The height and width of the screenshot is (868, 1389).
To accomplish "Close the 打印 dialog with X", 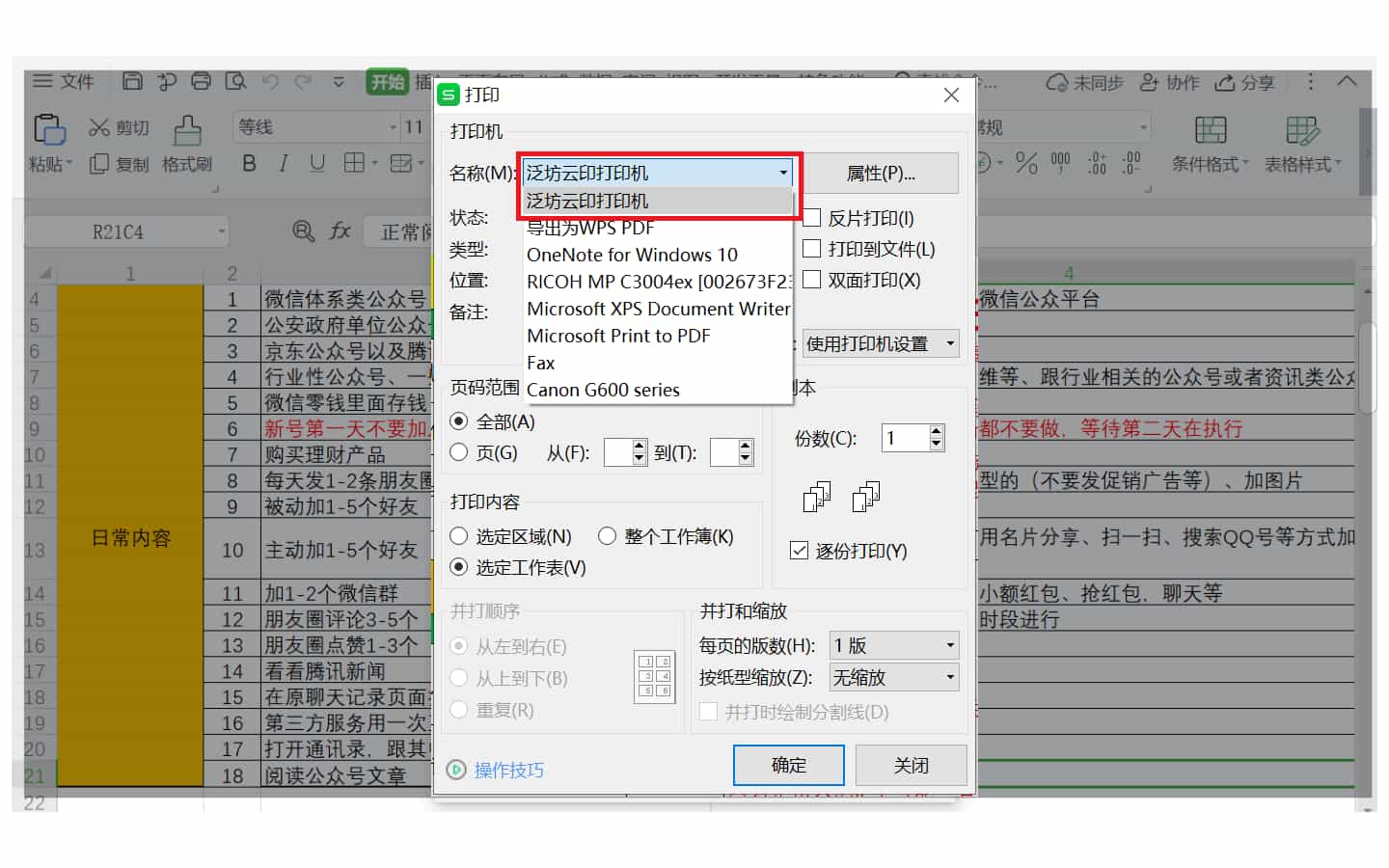I will point(951,95).
